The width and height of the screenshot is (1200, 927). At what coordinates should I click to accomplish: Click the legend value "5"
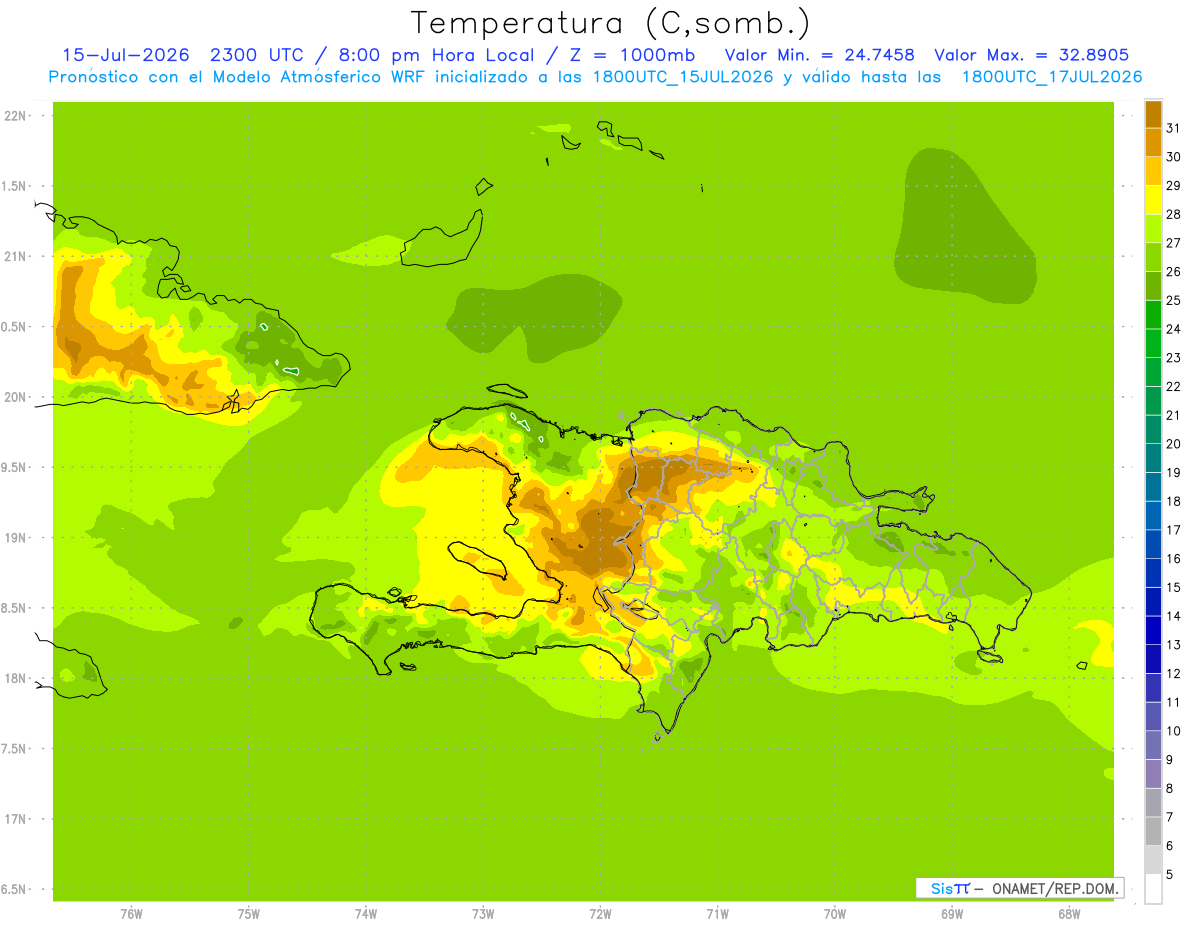click(1170, 874)
